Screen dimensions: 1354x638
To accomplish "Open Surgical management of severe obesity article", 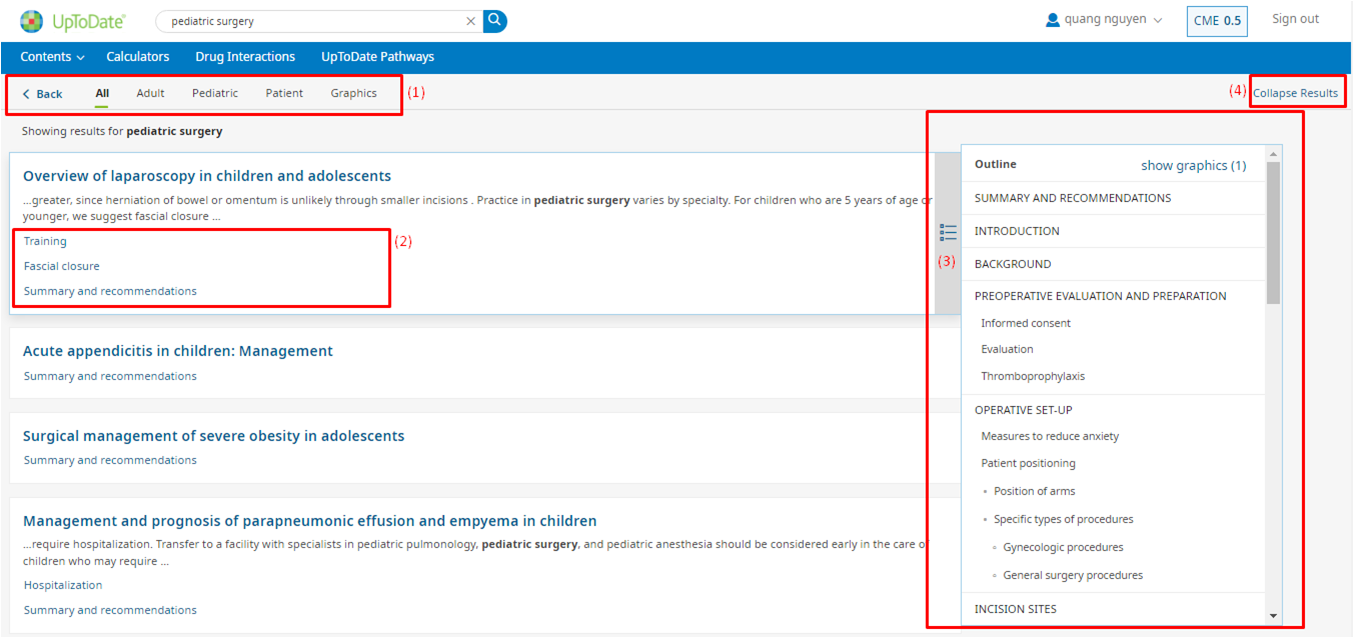I will click(x=214, y=436).
